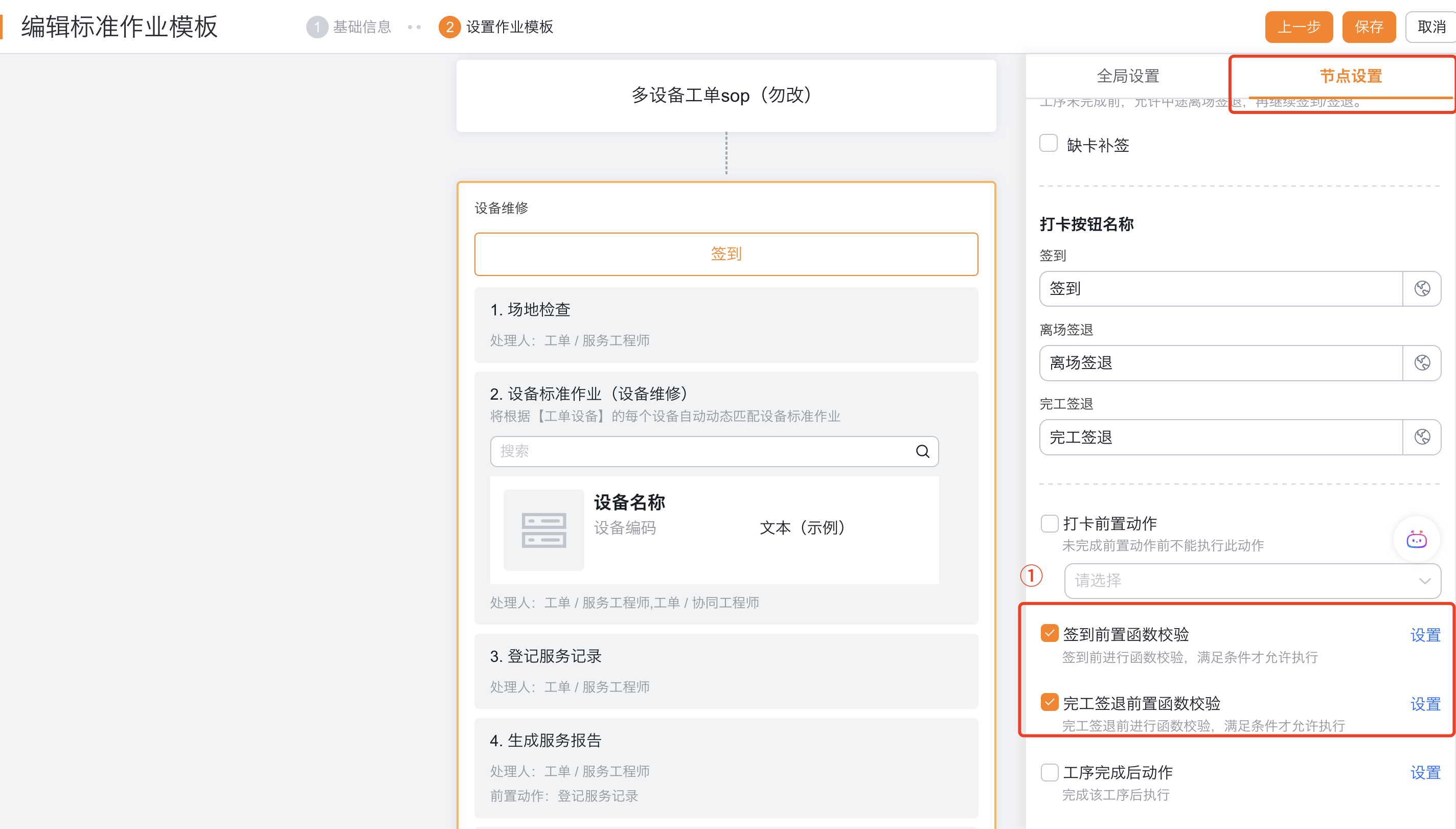This screenshot has height=829, width=1456.
Task: Click into the 完工签退 name input field
Action: tap(1220, 437)
